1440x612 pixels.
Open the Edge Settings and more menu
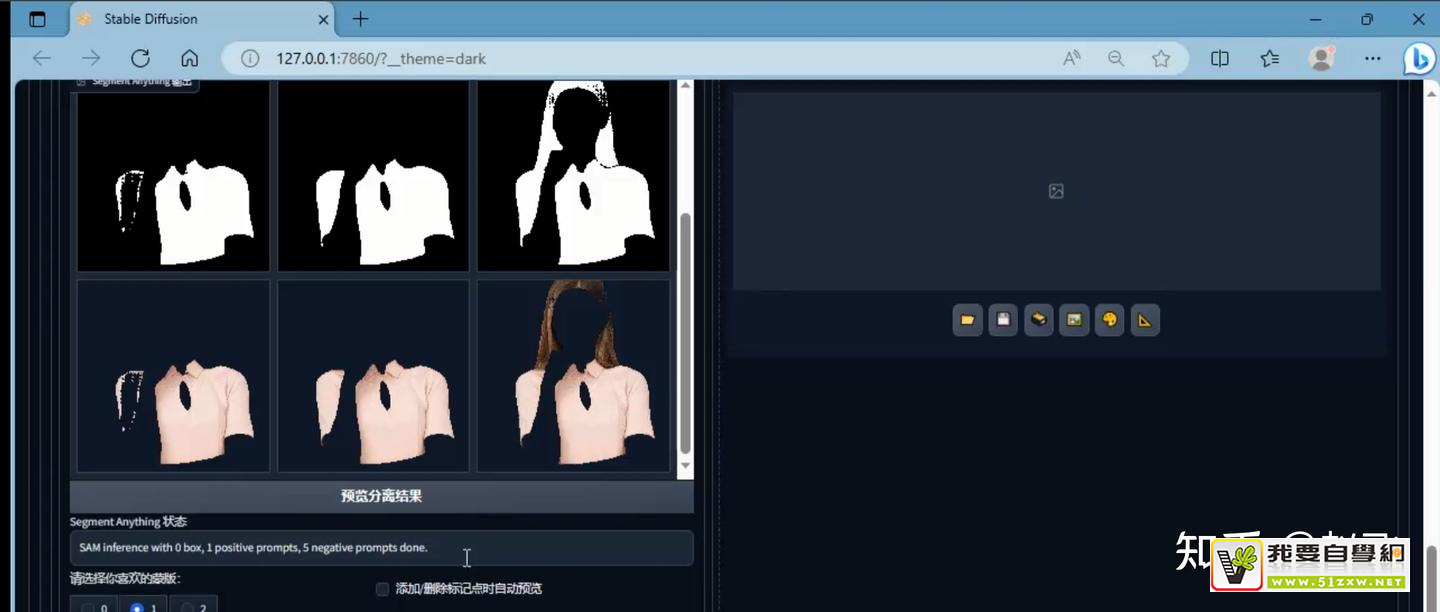coord(1372,59)
